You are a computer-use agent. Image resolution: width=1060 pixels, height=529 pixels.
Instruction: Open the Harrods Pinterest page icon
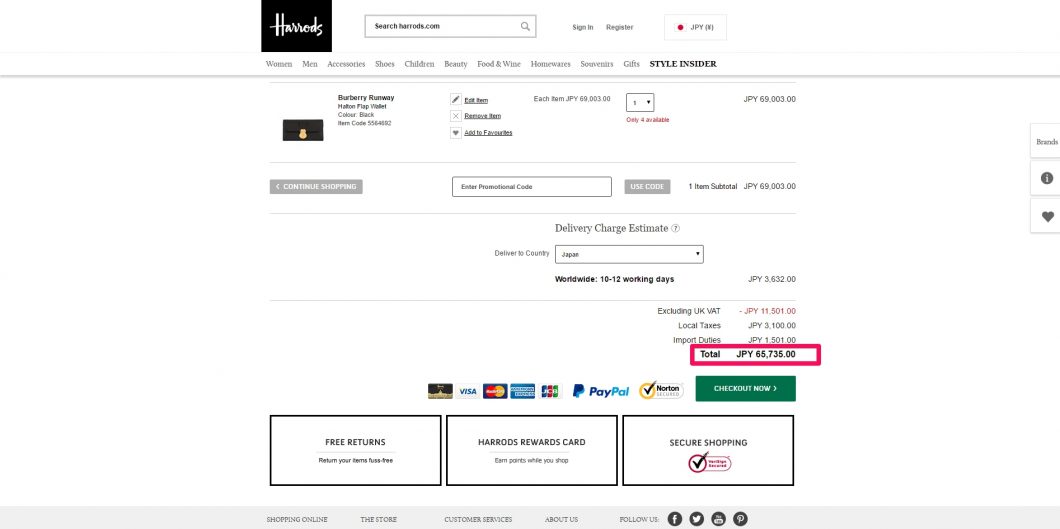click(741, 519)
